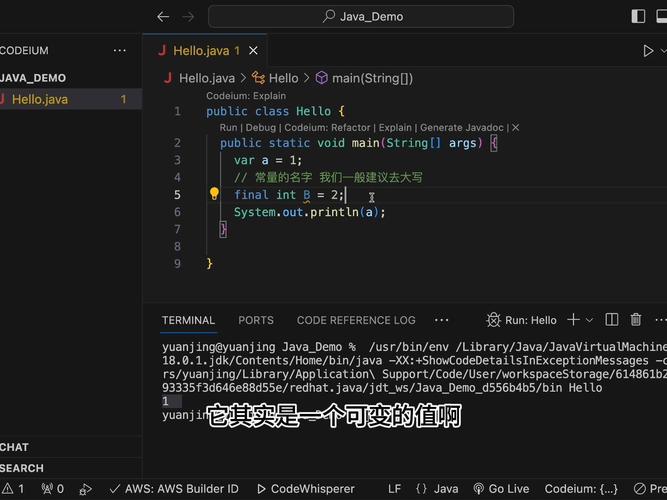Click Hello.java in the breadcrumb

207,78
